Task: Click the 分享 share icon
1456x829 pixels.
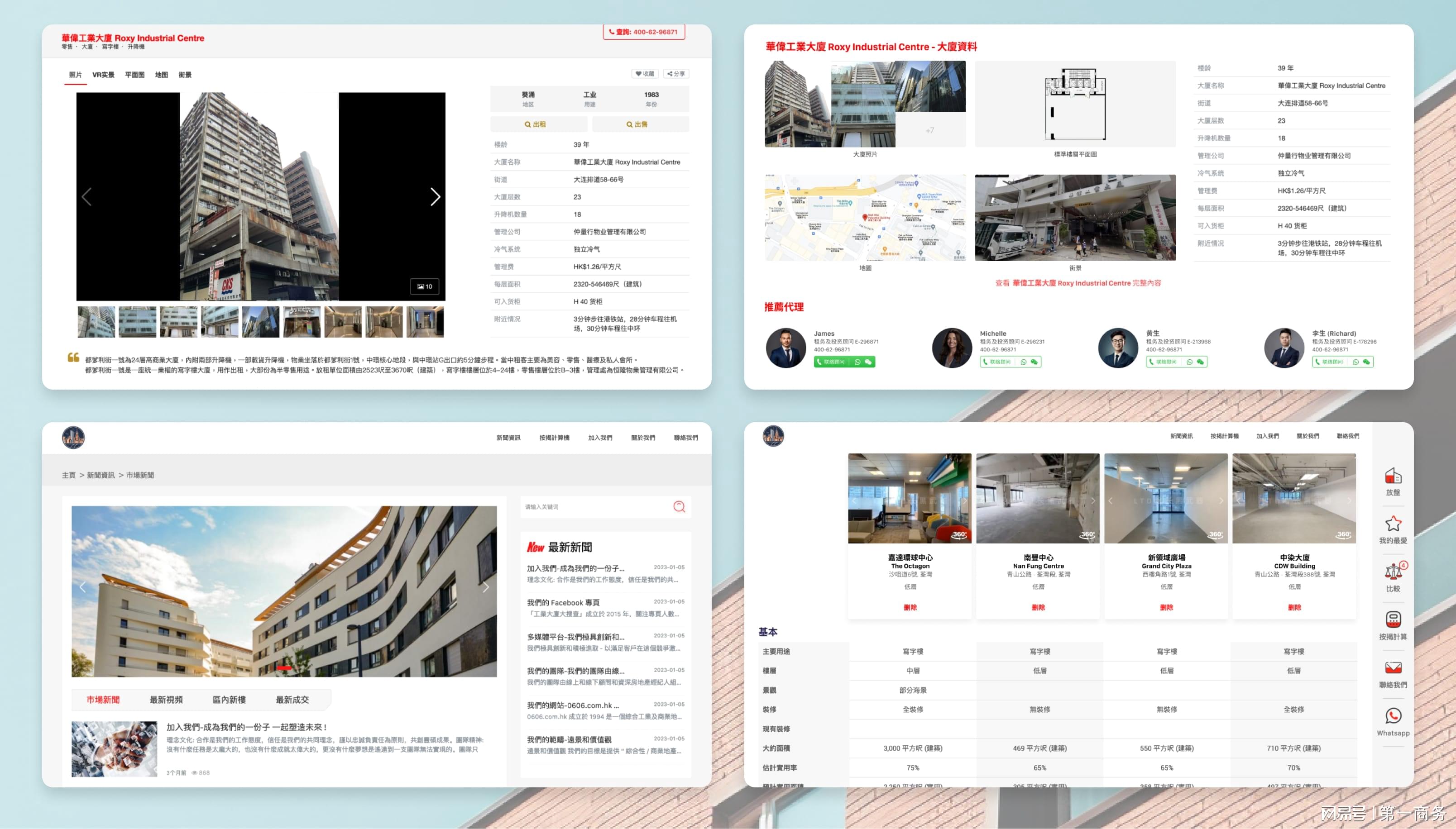Action: click(x=676, y=75)
